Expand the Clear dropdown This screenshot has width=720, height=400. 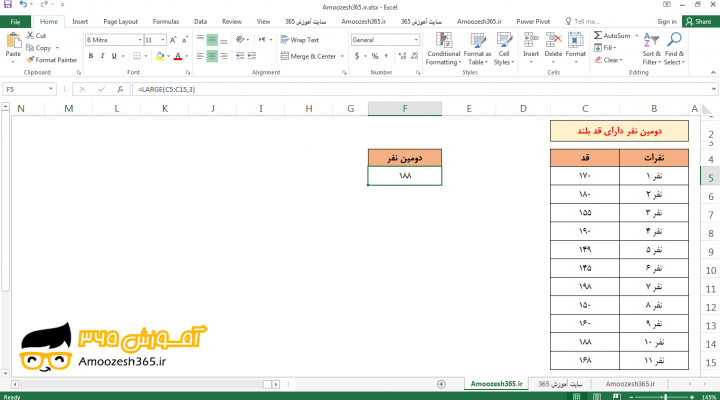click(x=621, y=60)
